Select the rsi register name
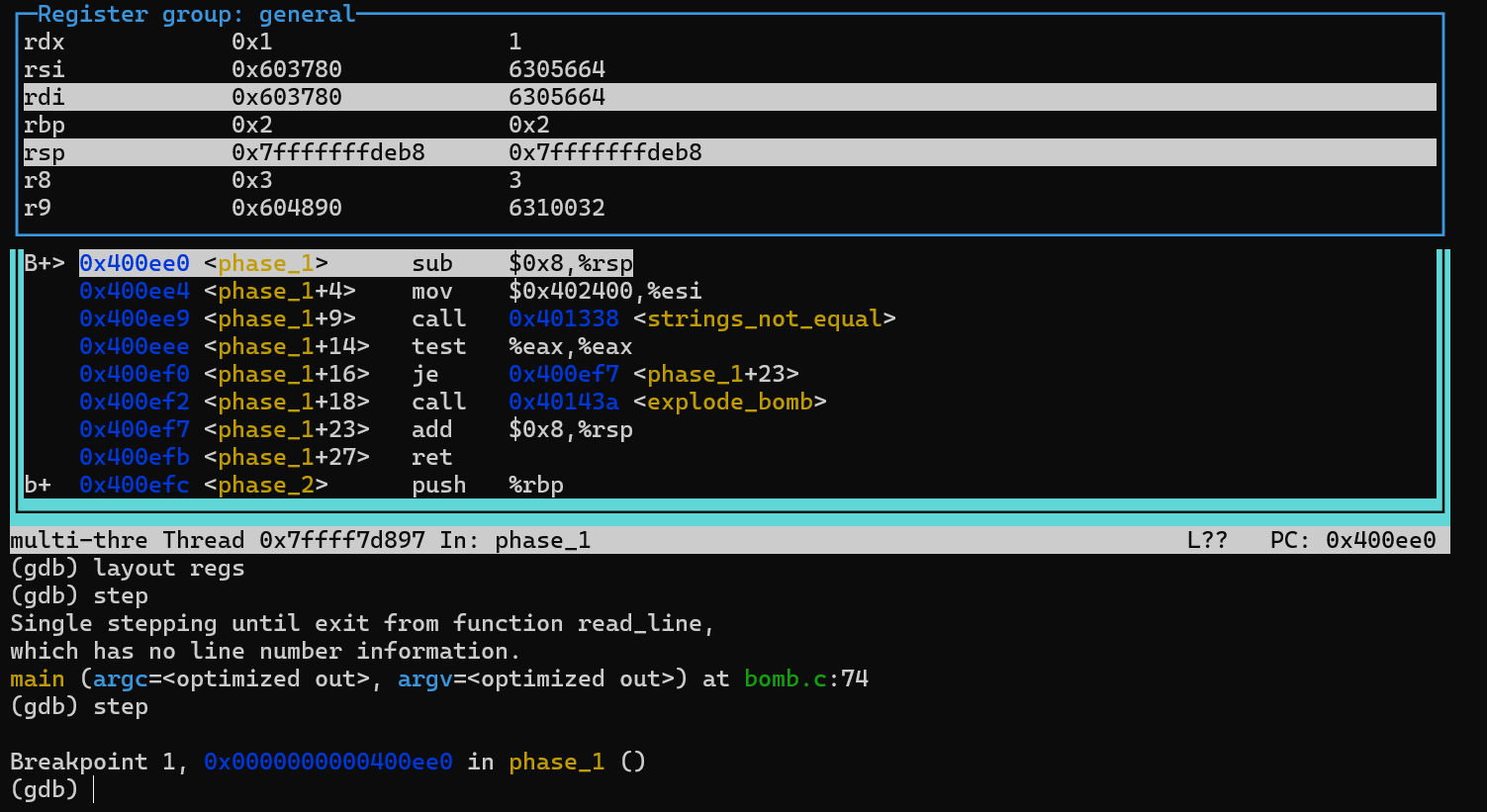 point(45,69)
